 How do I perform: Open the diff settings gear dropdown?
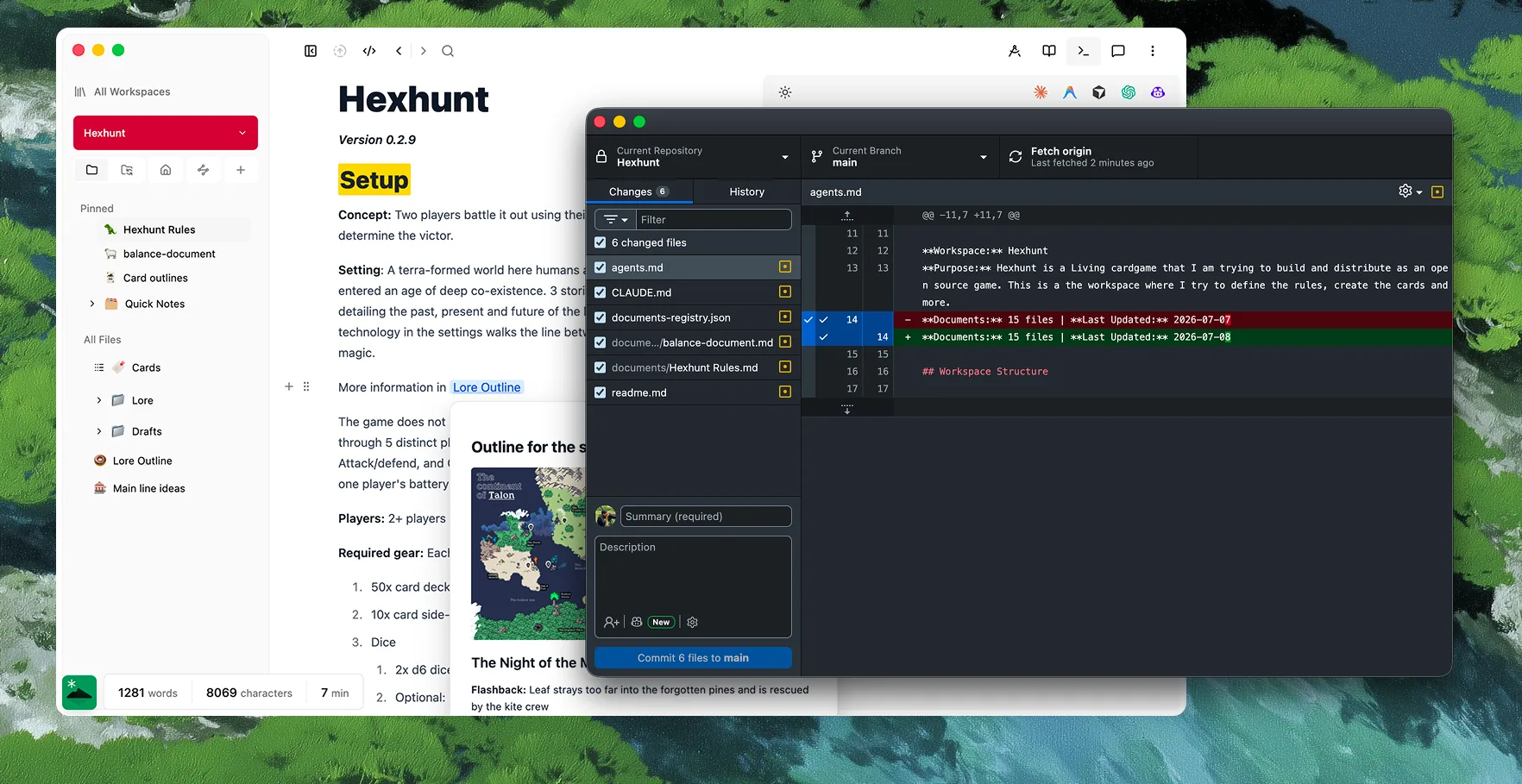[x=1410, y=191]
